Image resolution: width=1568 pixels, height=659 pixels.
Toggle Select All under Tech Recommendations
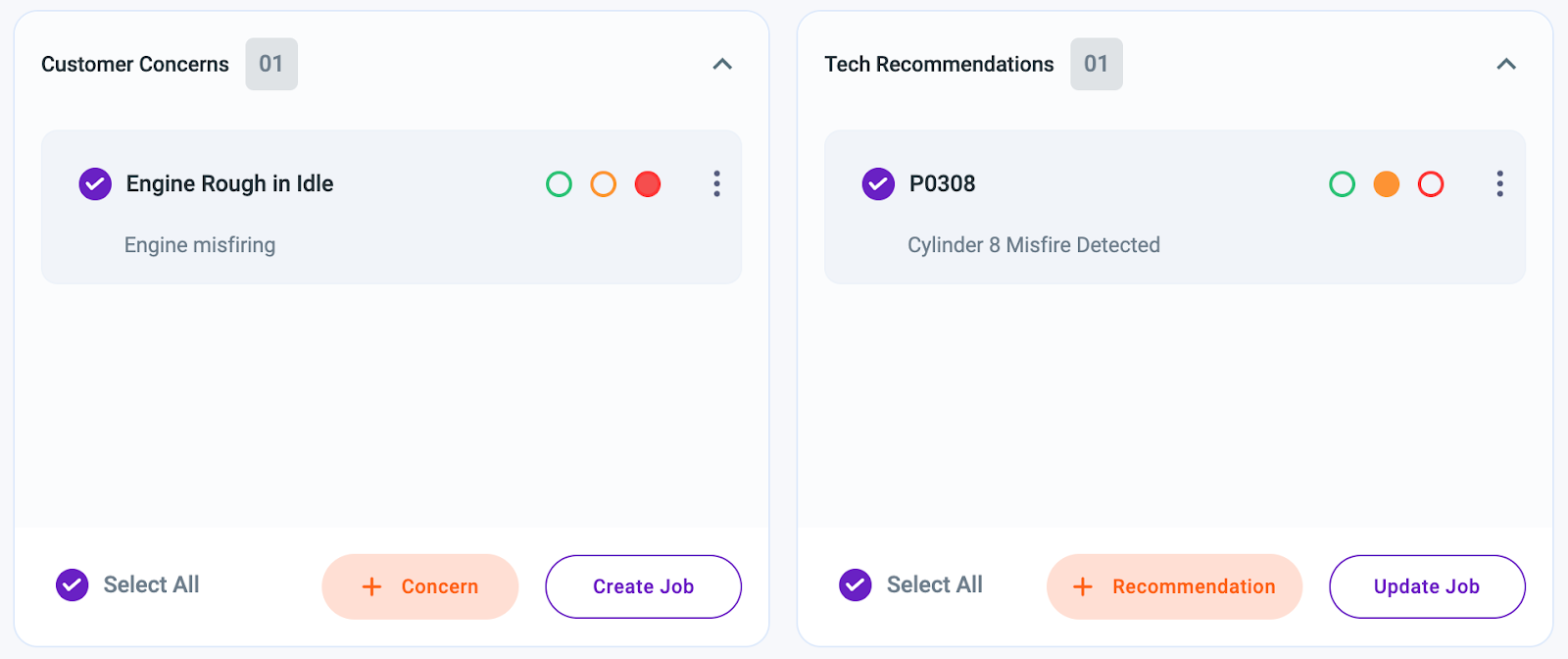pos(856,585)
